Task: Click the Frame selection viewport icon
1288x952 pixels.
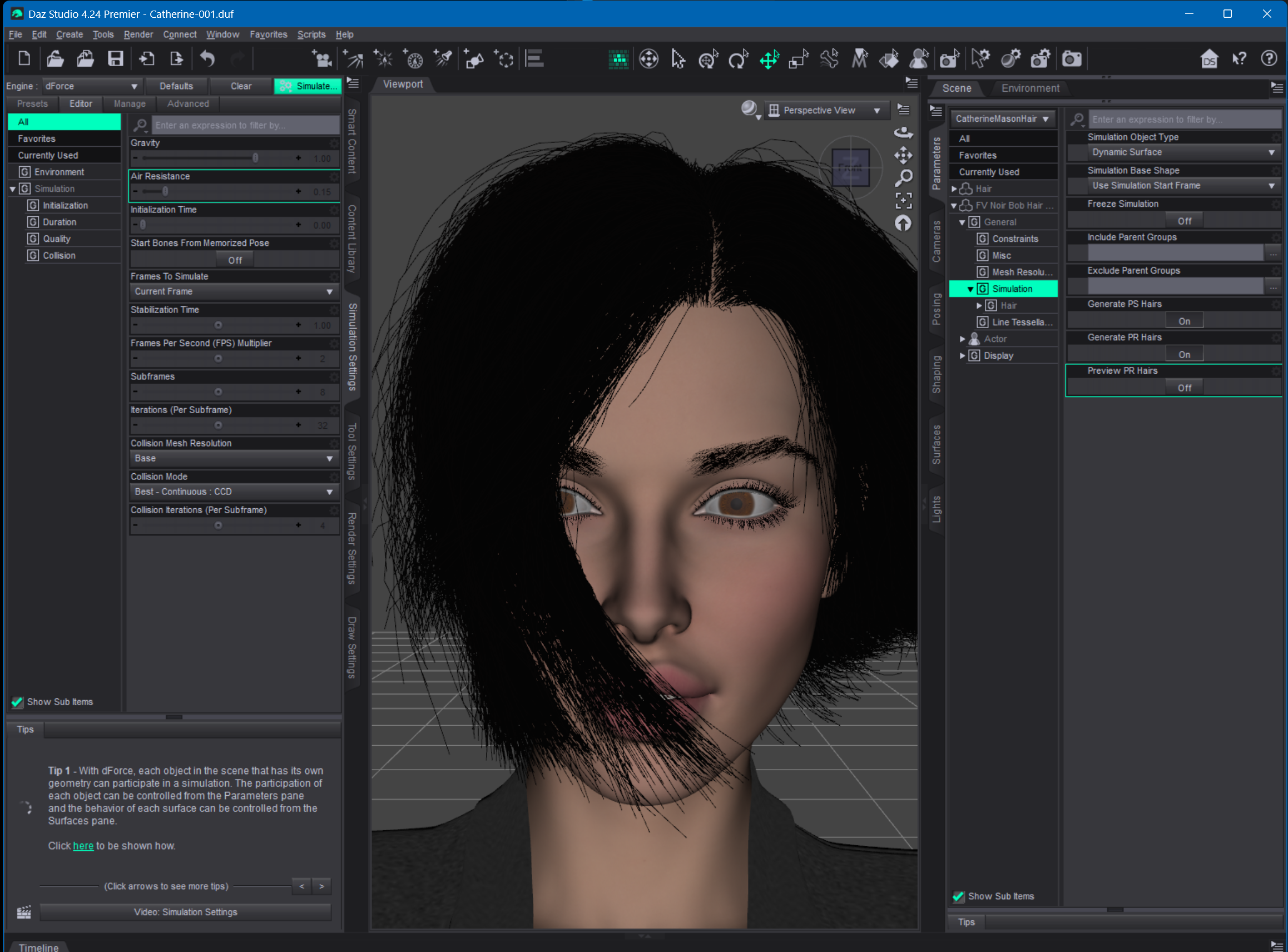Action: click(x=903, y=201)
